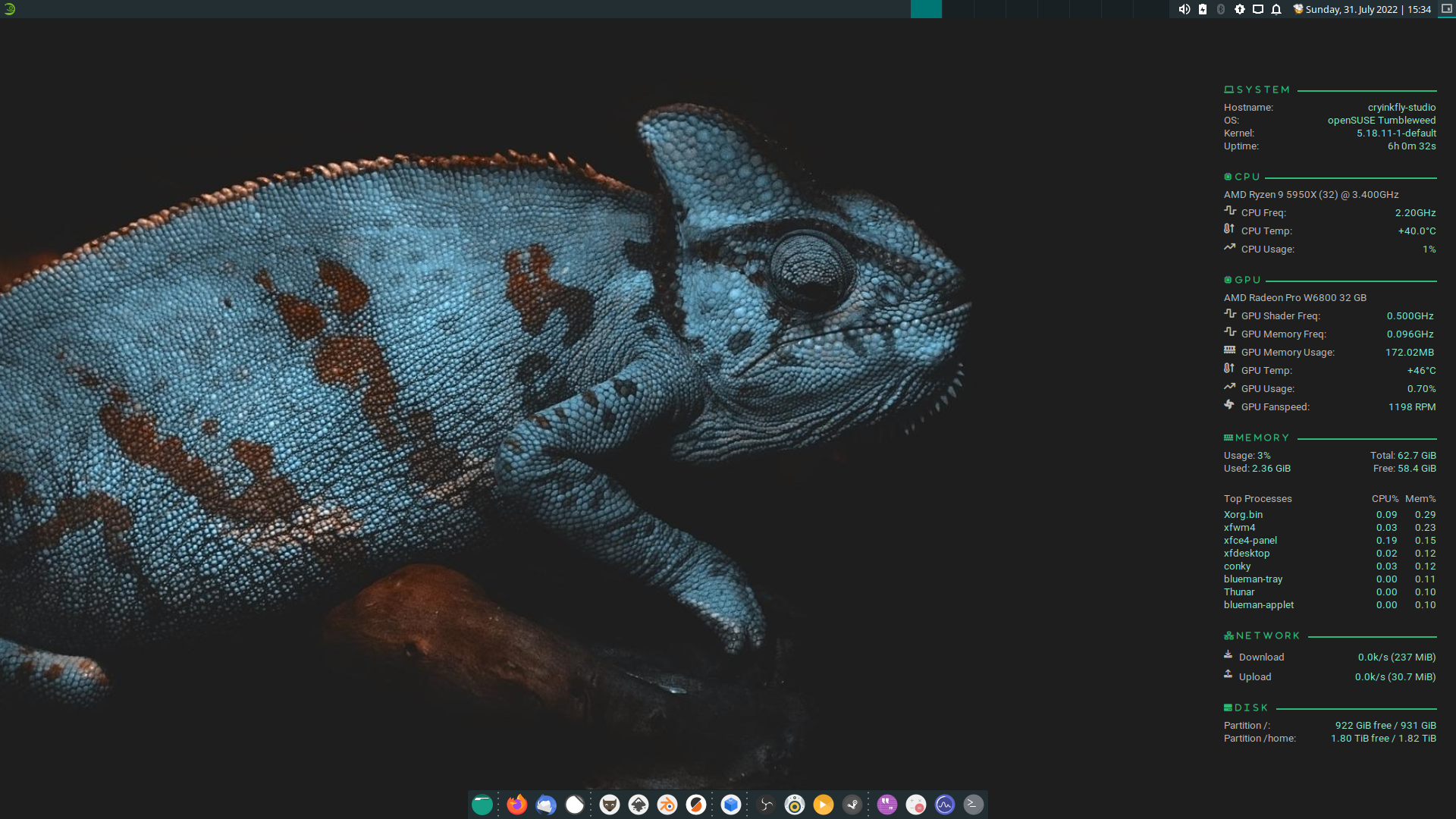1456x819 pixels.
Task: Toggle Bluetooth from the system tray
Action: 1219,10
